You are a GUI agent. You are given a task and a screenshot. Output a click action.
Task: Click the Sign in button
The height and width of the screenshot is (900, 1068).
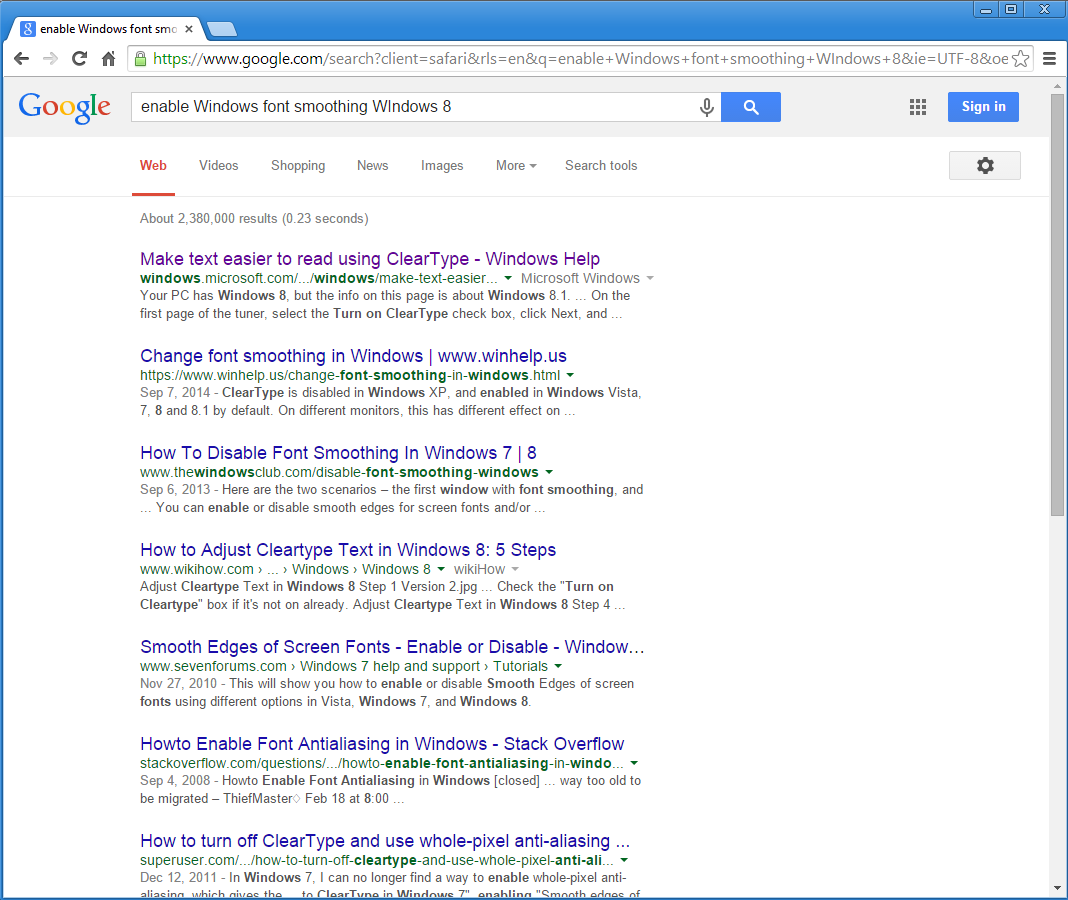[983, 107]
